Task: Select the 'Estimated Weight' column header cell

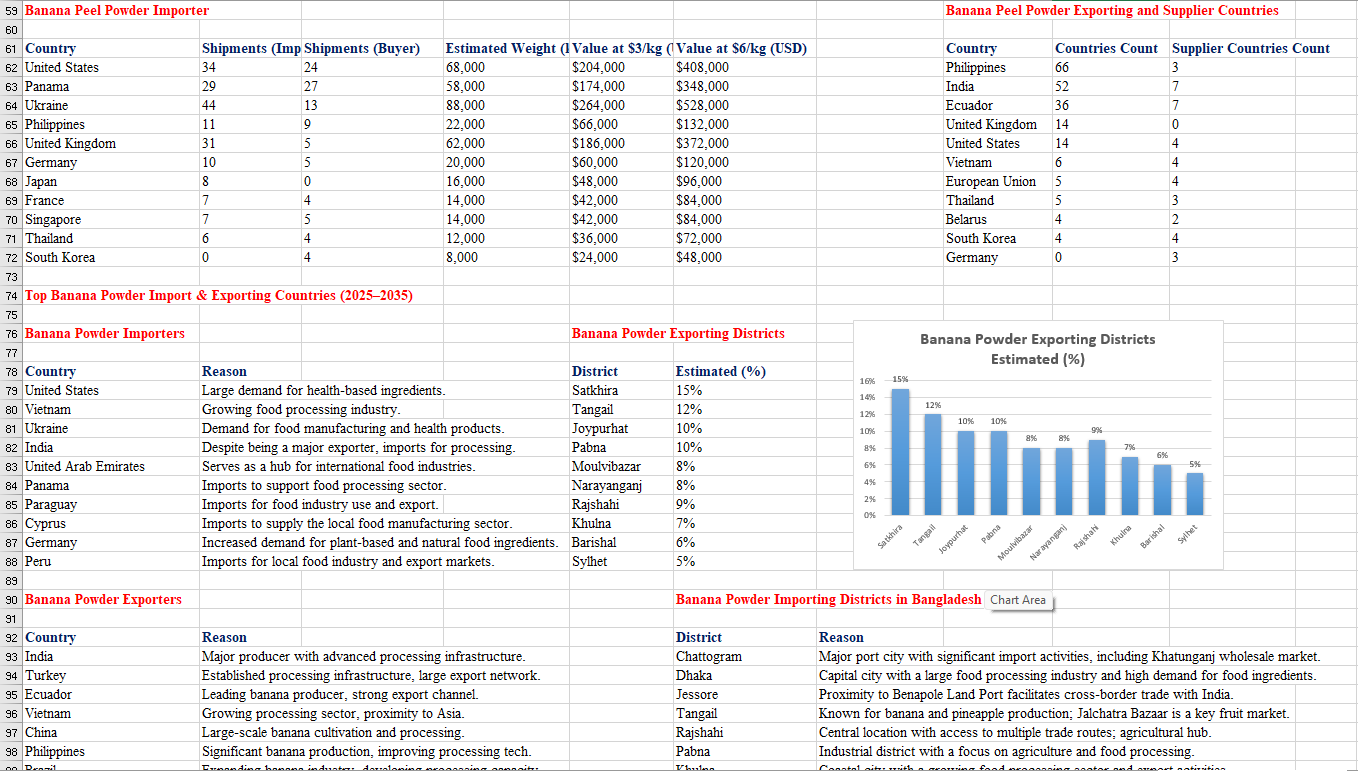Action: click(506, 48)
